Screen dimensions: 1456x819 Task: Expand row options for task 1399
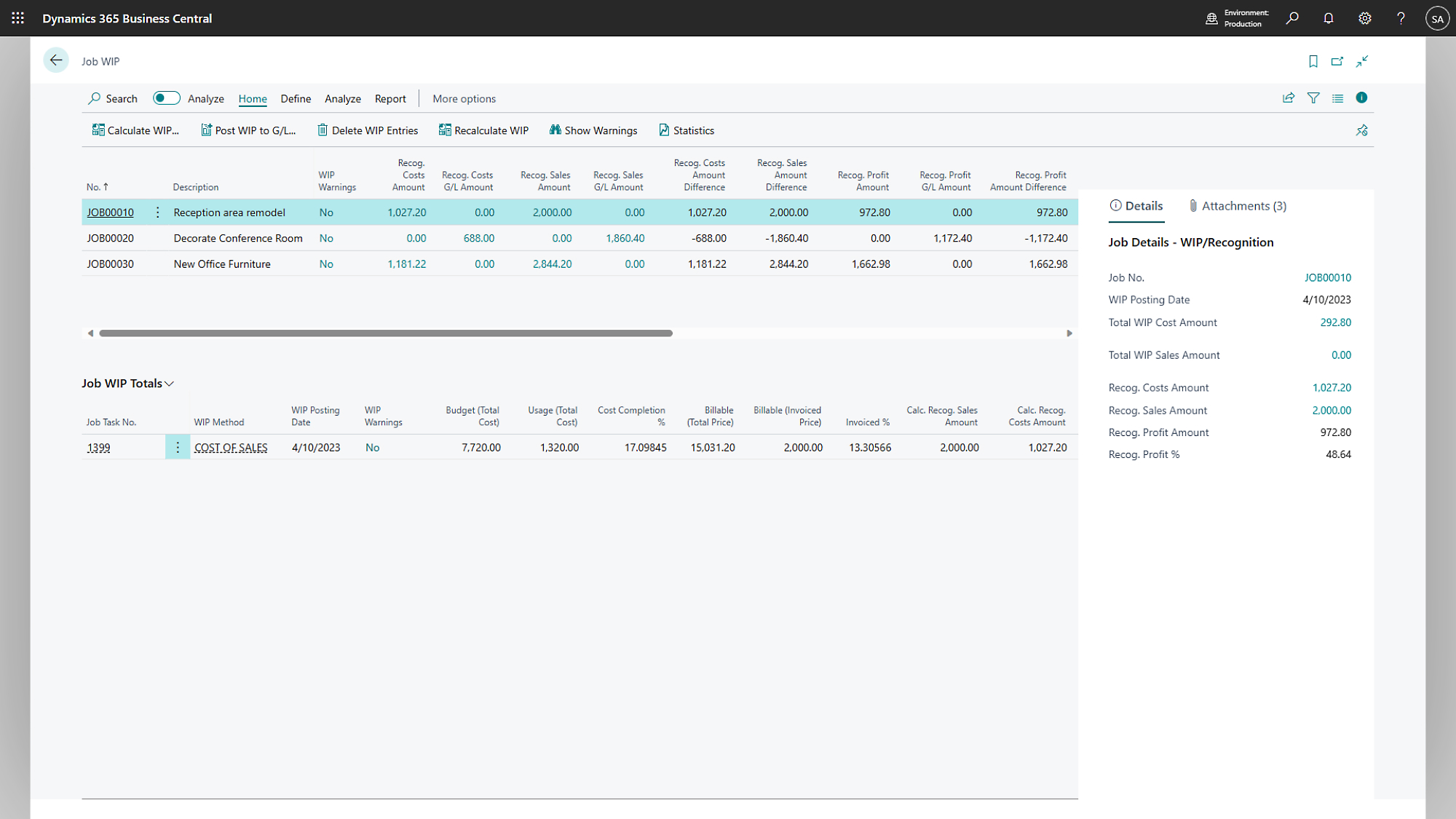(176, 447)
